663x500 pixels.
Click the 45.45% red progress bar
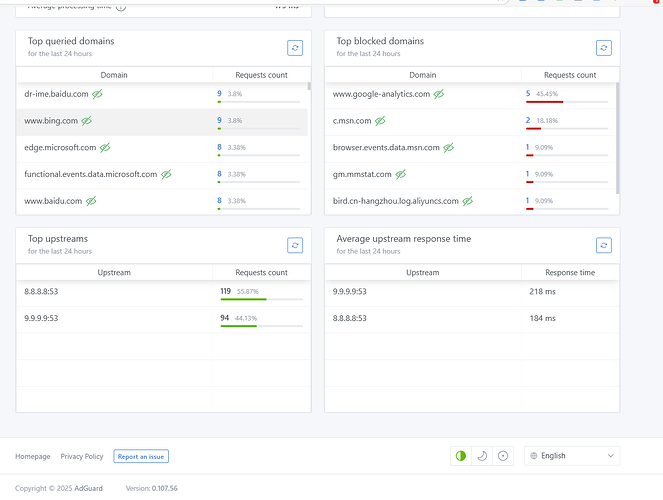pos(545,102)
